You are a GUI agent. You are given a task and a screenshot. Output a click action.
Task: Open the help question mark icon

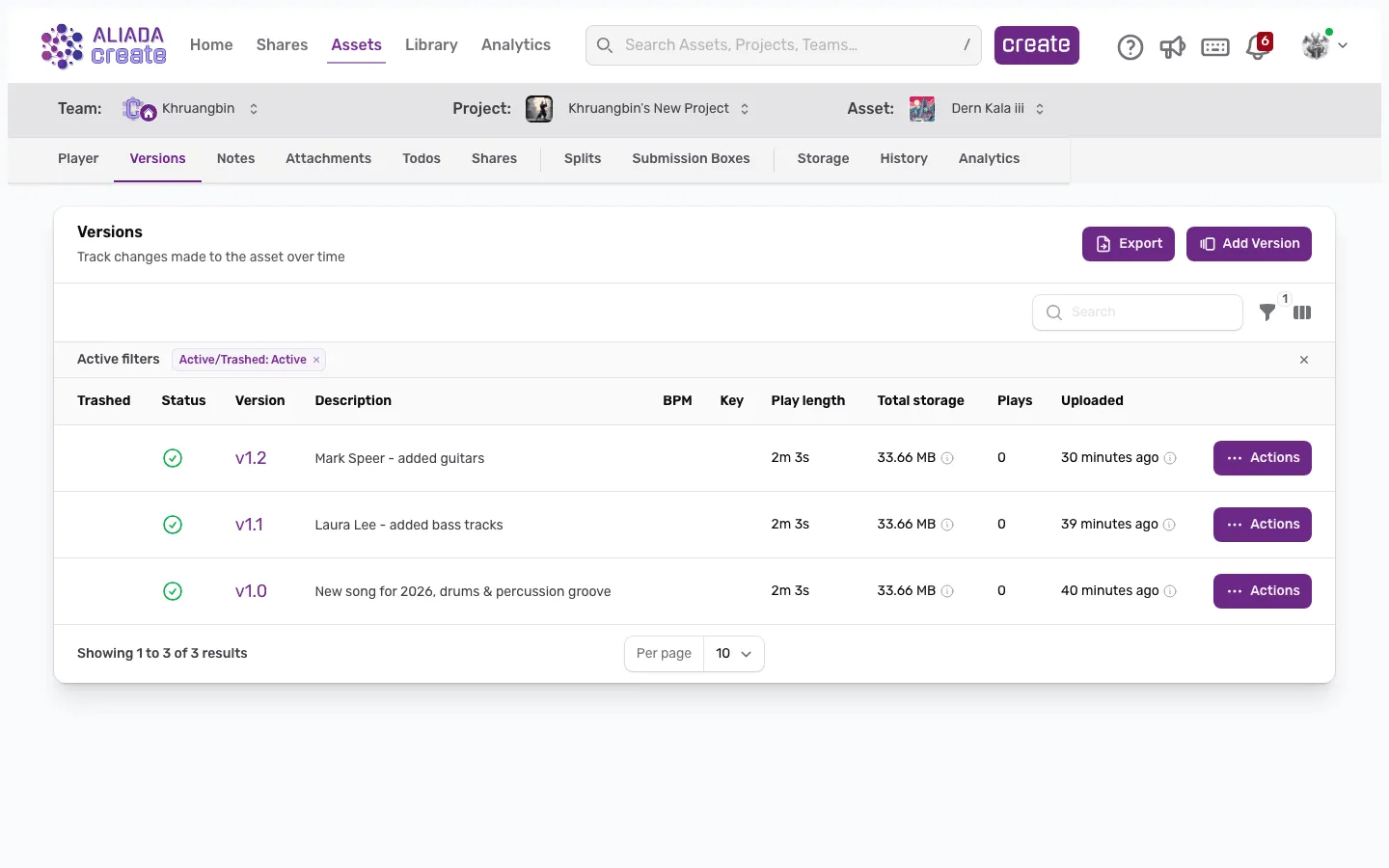point(1130,46)
